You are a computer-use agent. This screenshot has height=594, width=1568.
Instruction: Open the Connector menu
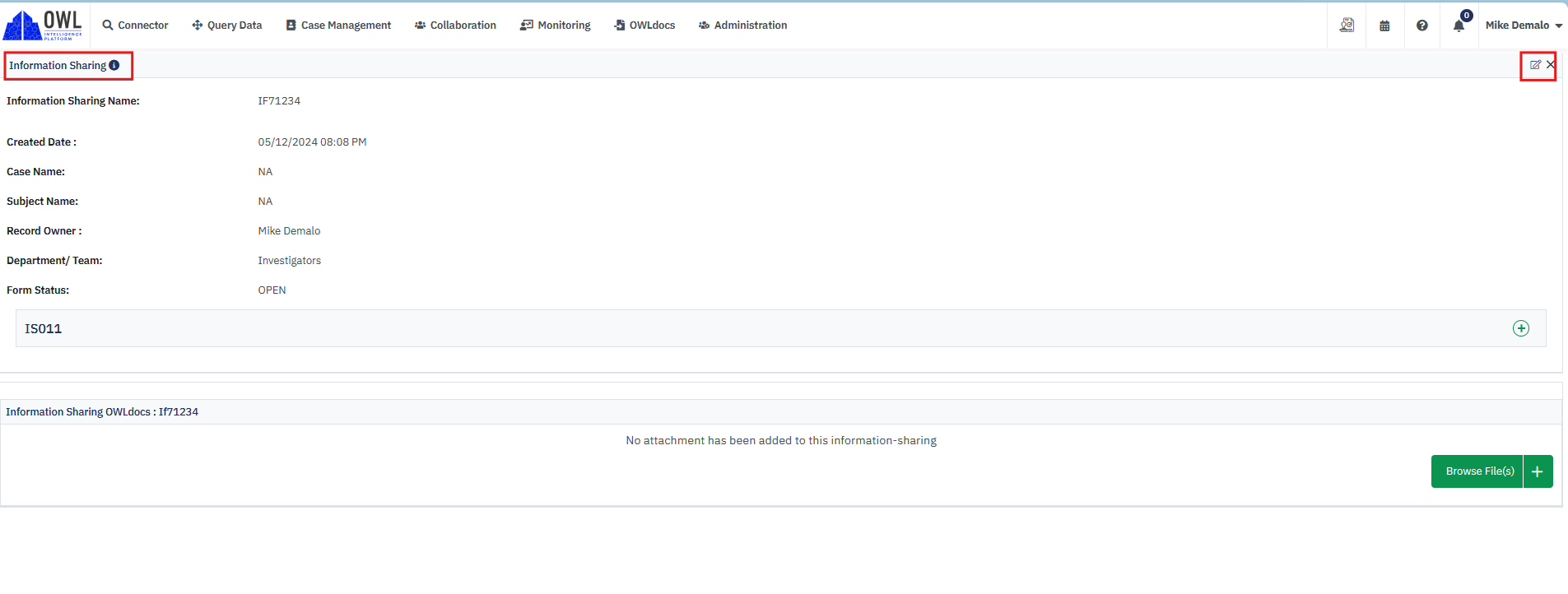[135, 26]
